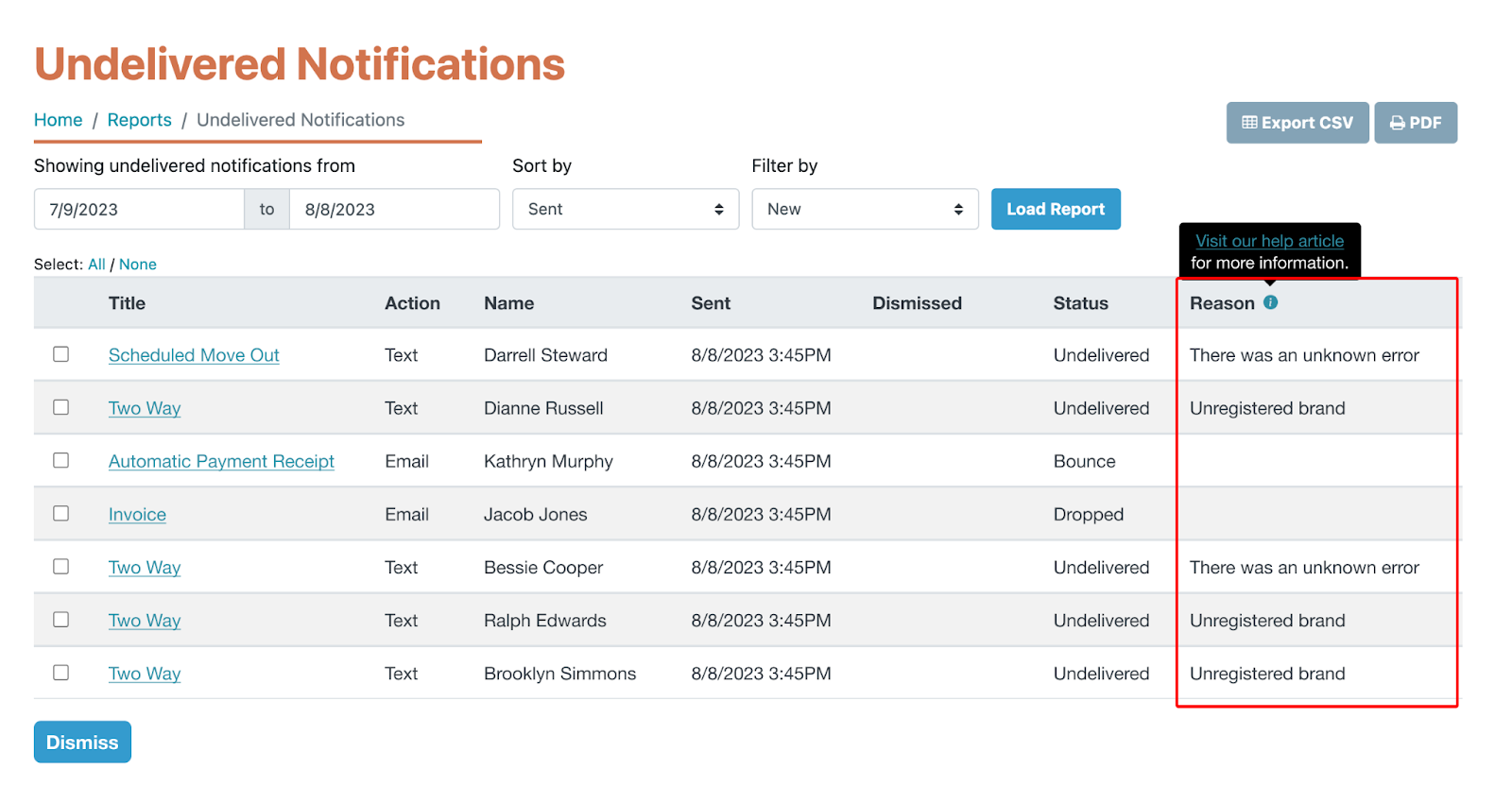Click the Action column header

412,303
